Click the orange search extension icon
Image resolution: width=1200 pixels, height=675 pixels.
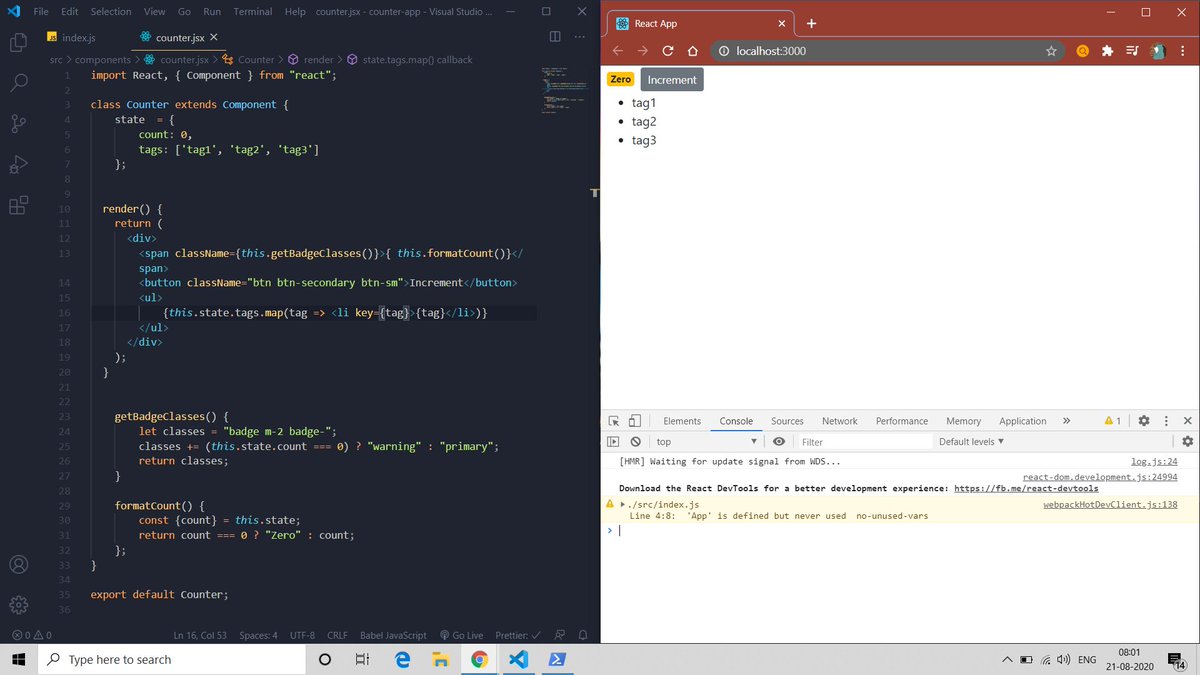[x=1082, y=51]
